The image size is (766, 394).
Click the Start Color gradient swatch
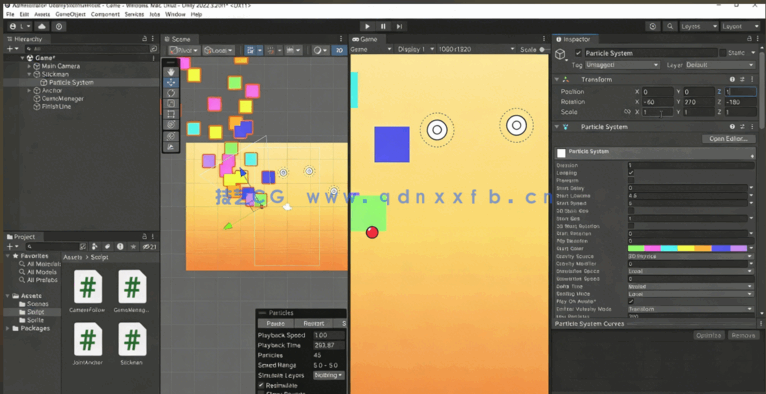point(687,249)
